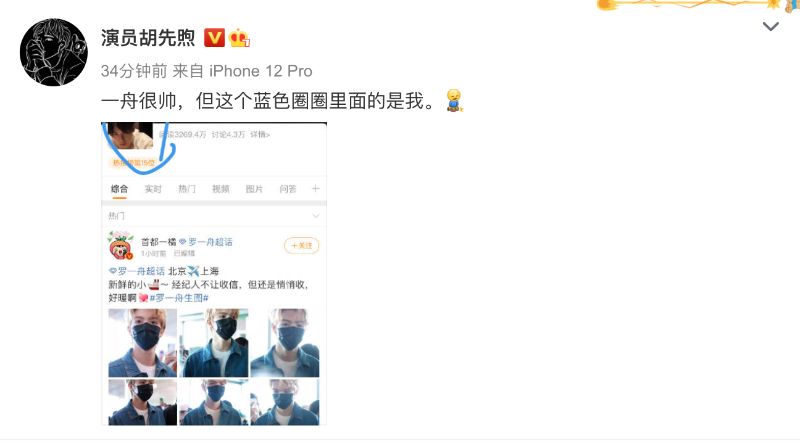Image resolution: width=800 pixels, height=444 pixels.
Task: Click the emoji at end of post text
Action: click(x=454, y=101)
